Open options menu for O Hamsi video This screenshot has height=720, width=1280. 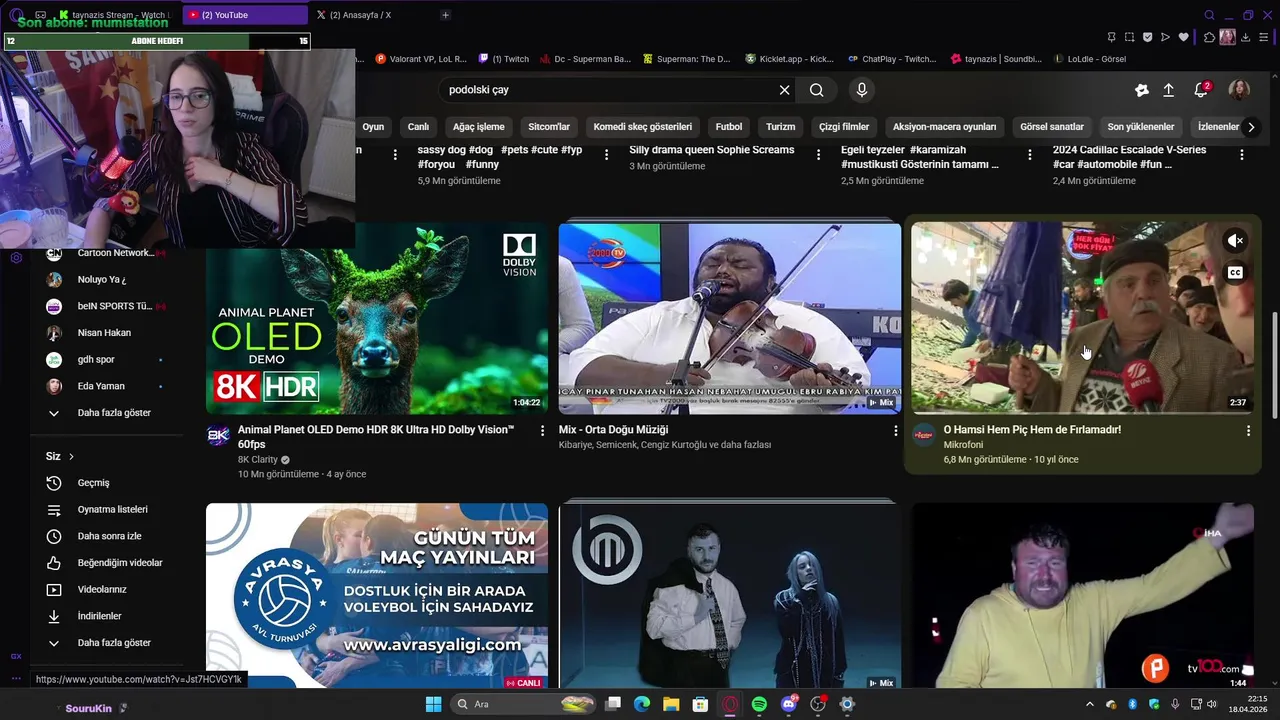(x=1248, y=431)
